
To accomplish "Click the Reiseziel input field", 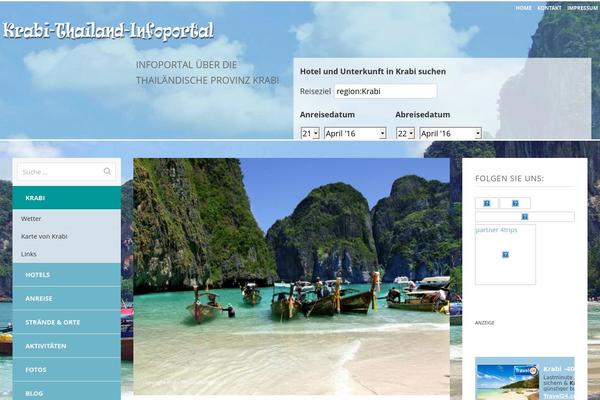I will coord(385,91).
